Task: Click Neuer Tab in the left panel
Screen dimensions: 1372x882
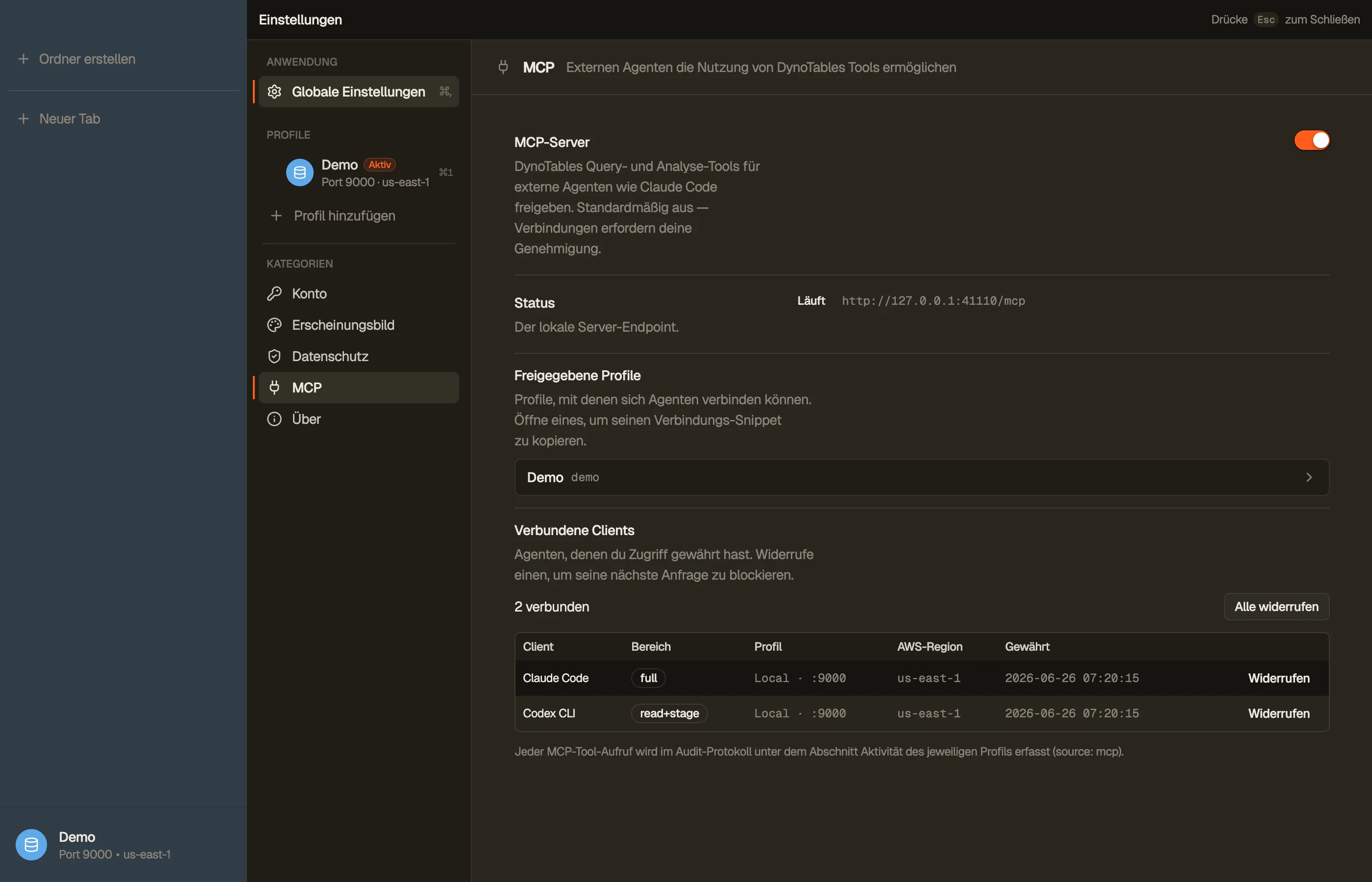Action: [x=69, y=119]
